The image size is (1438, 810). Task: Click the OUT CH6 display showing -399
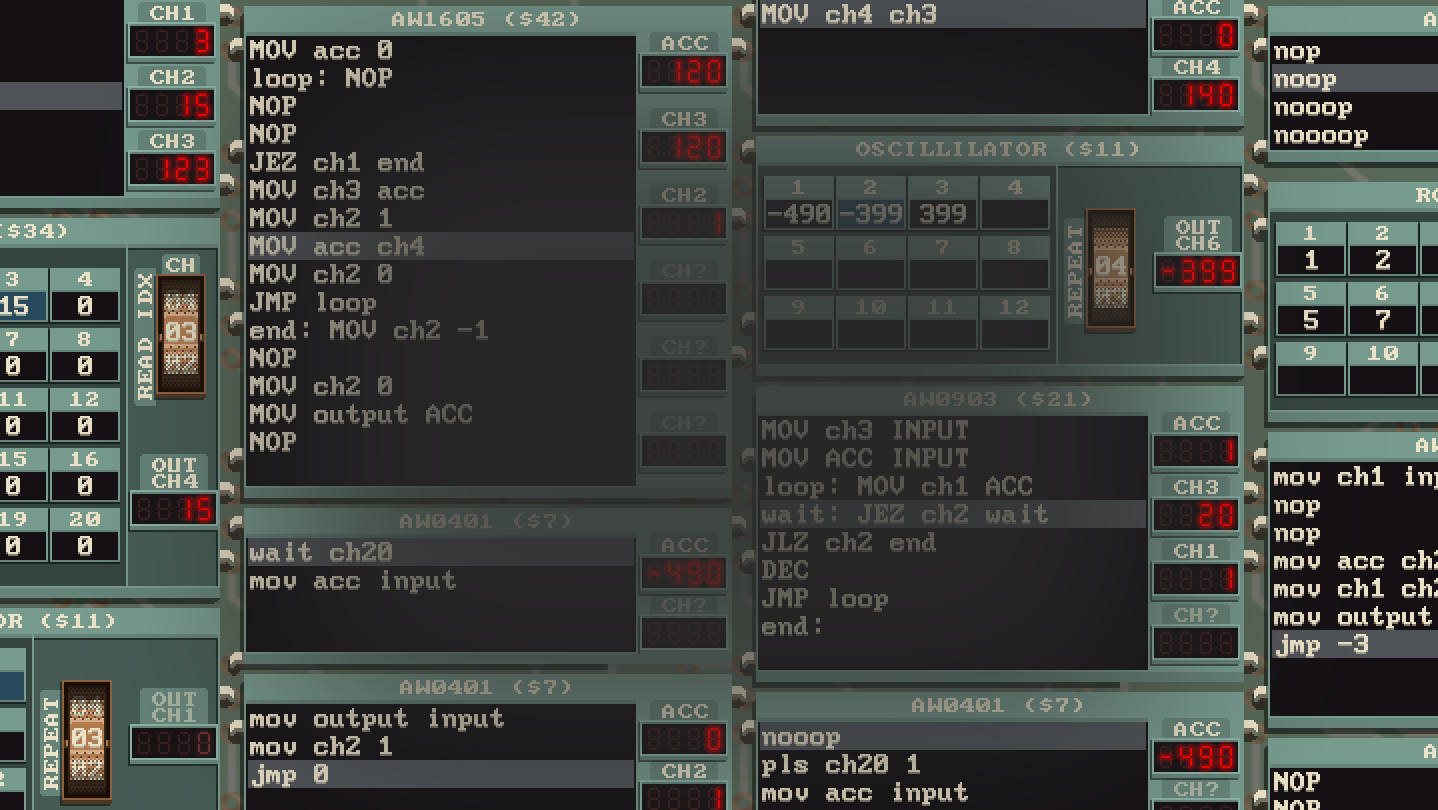[x=1197, y=271]
